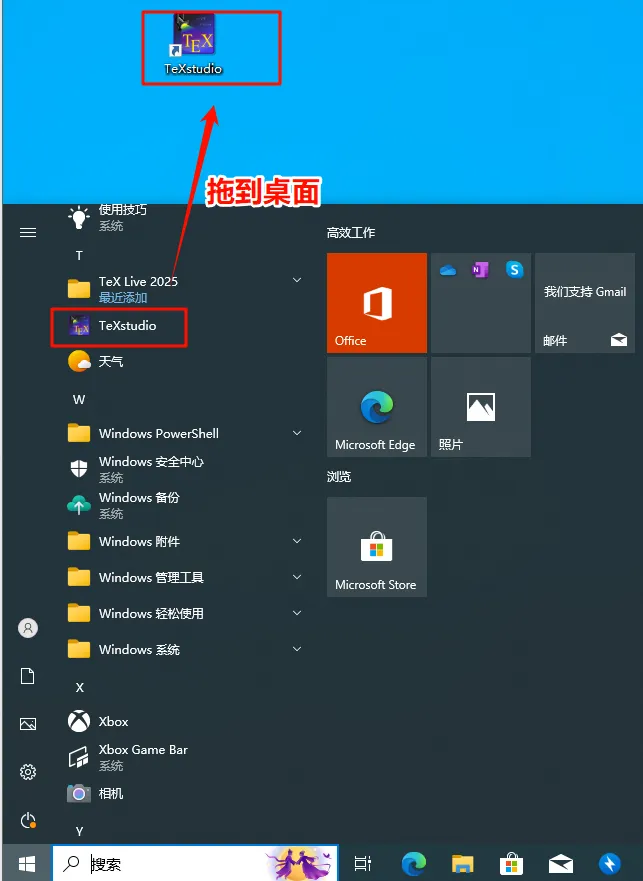Click the search box festival illustration
Screen dimensions: 643x881
point(299,864)
